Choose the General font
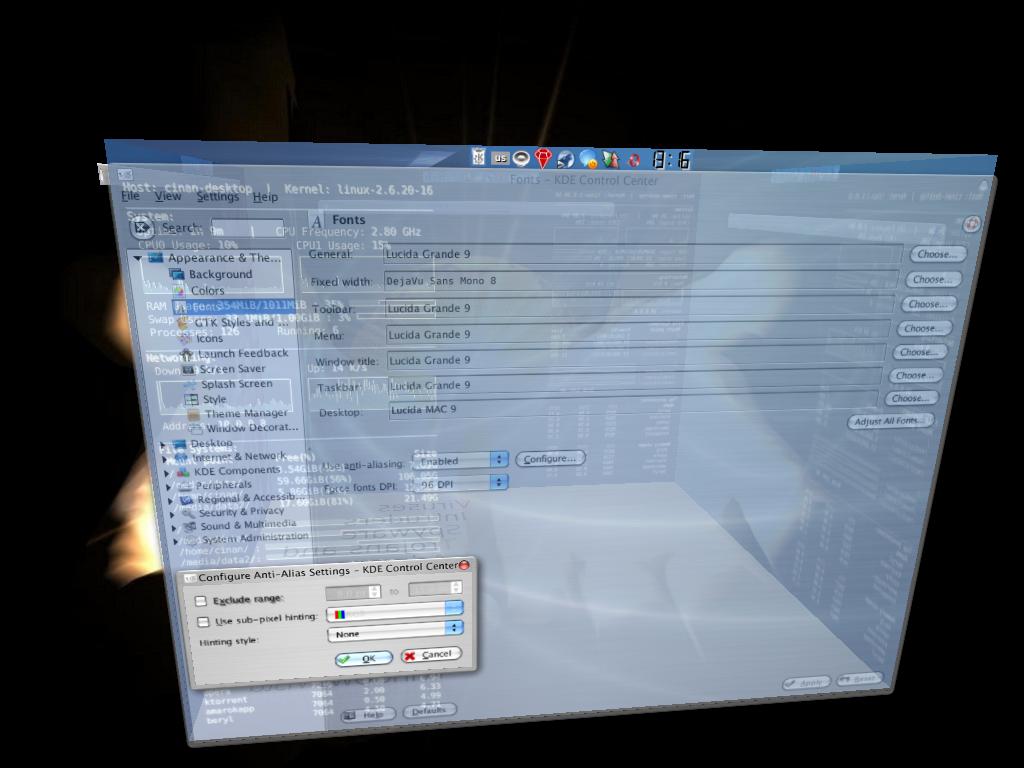1024x768 pixels. tap(936, 254)
